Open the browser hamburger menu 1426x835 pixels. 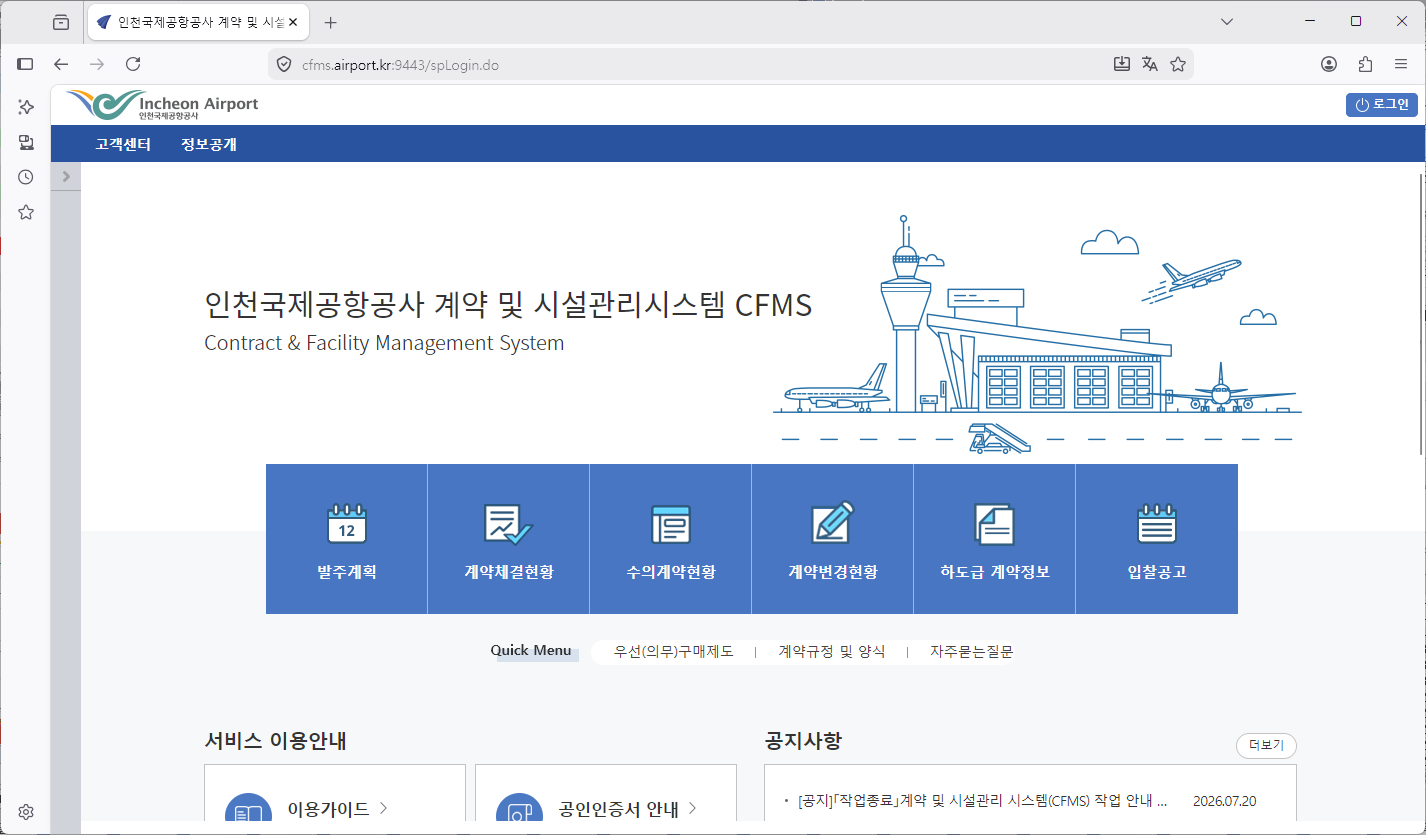(1401, 64)
